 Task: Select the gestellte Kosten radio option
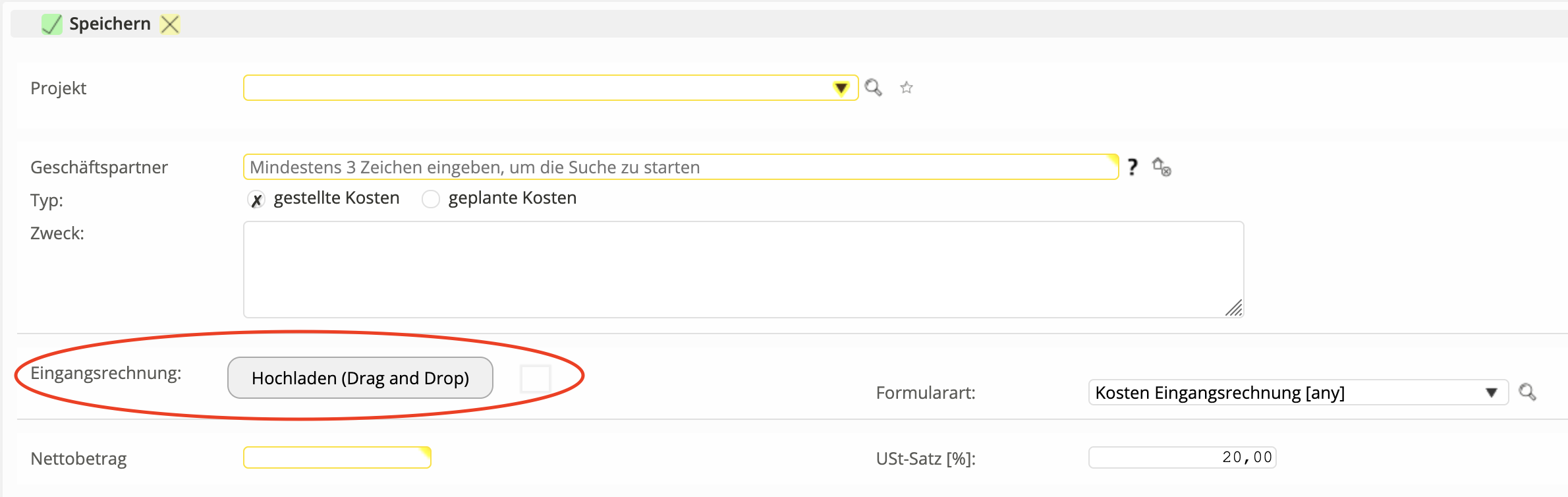[x=256, y=199]
